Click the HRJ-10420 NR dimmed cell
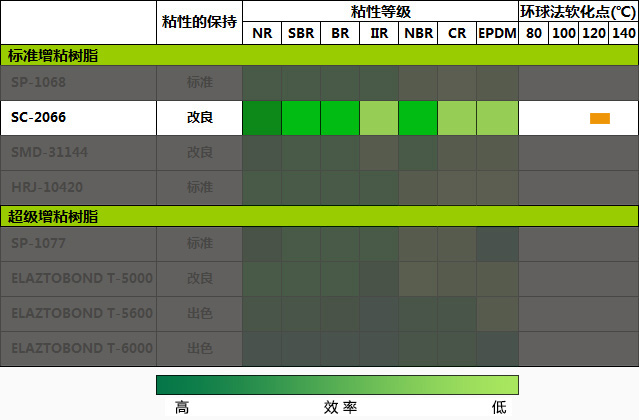Image resolution: width=639 pixels, height=420 pixels. [x=262, y=188]
